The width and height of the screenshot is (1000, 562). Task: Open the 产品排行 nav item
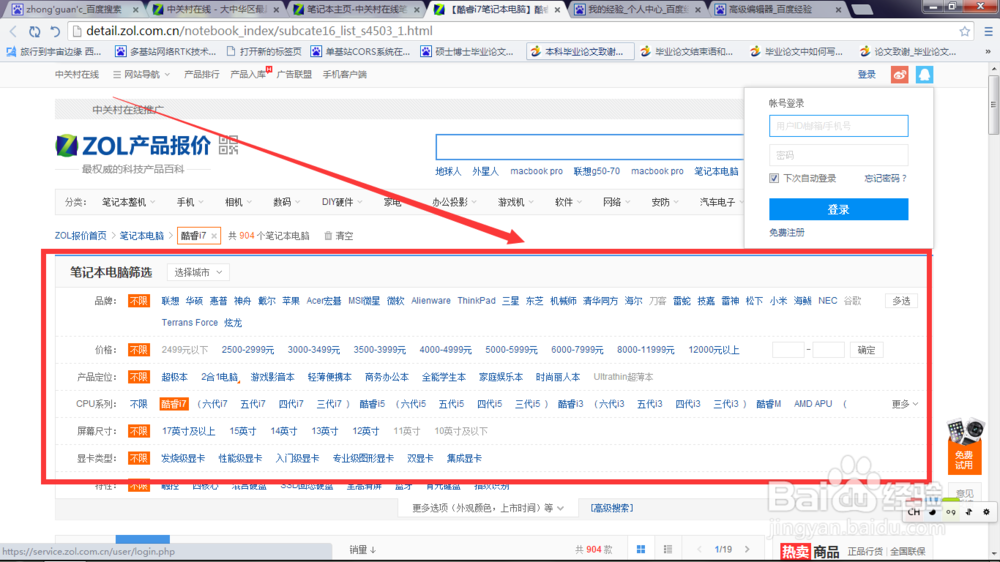pyautogui.click(x=202, y=75)
